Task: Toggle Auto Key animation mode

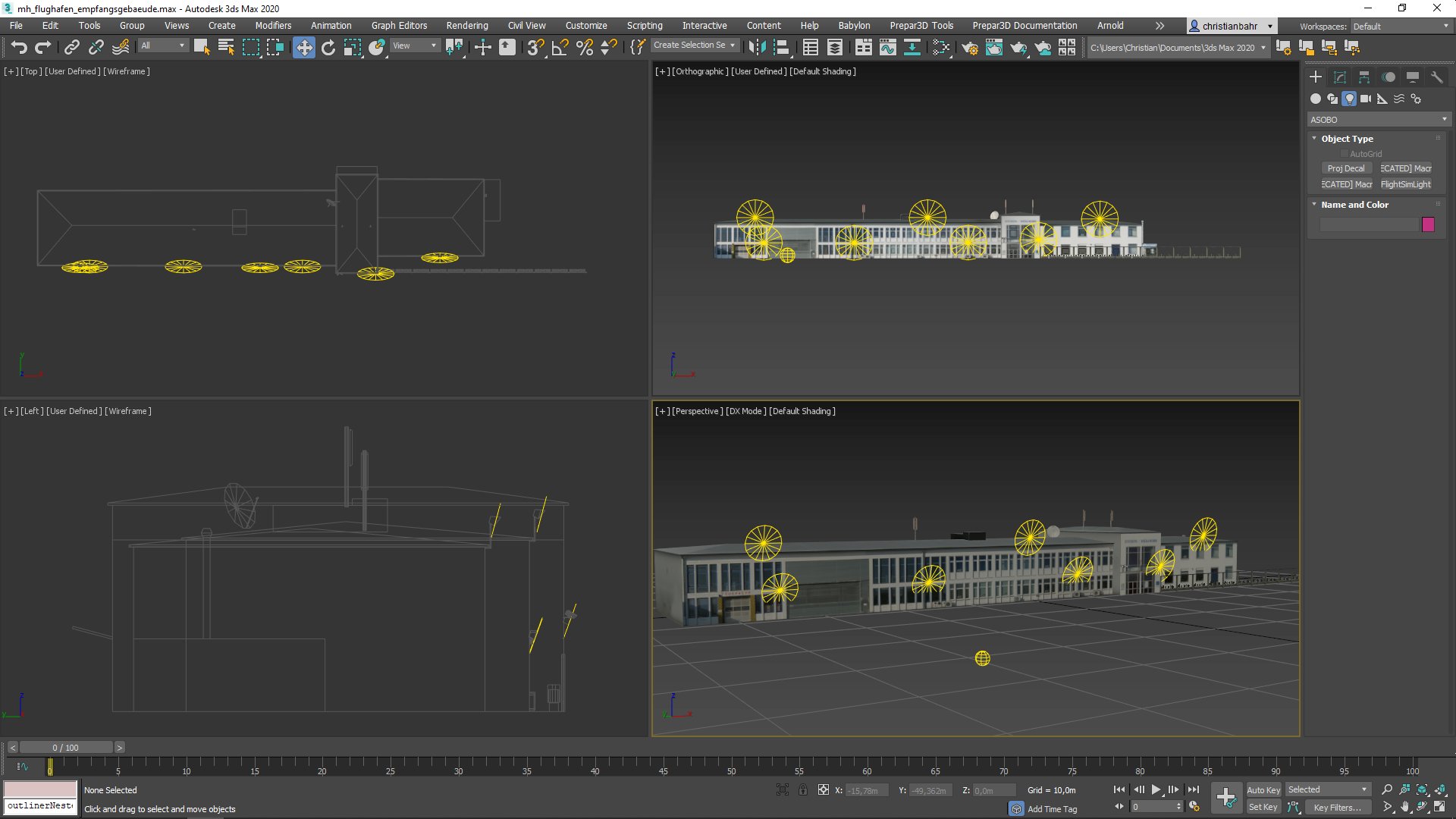Action: coord(1263,790)
